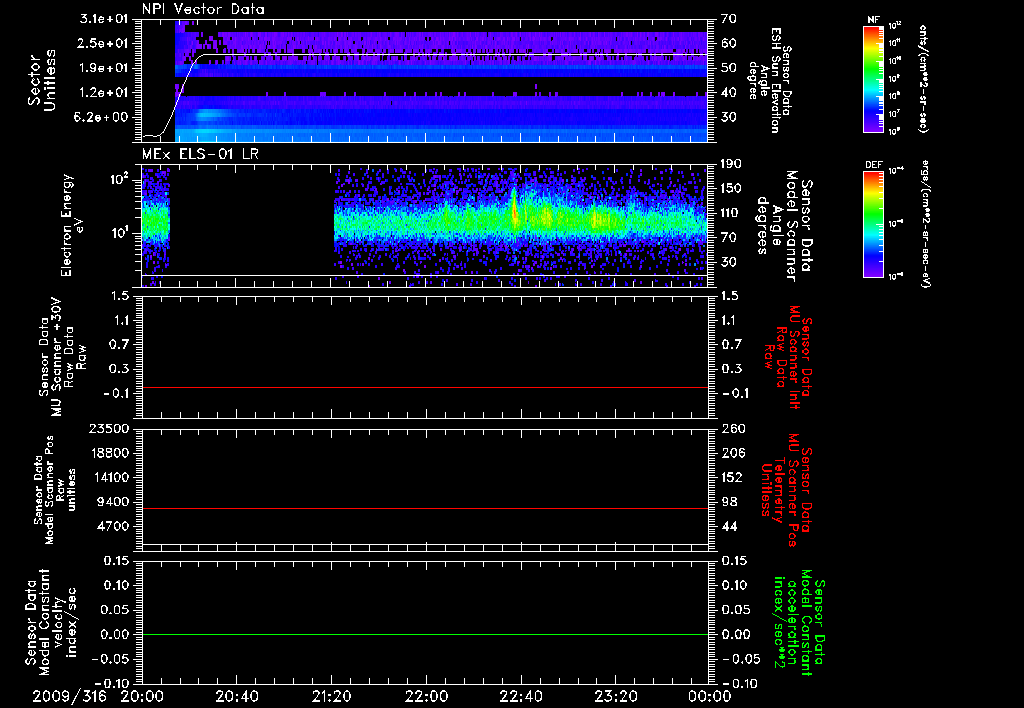The width and height of the screenshot is (1024, 708).
Task: Click the '4700' scanner position tick value
Action: point(114,526)
